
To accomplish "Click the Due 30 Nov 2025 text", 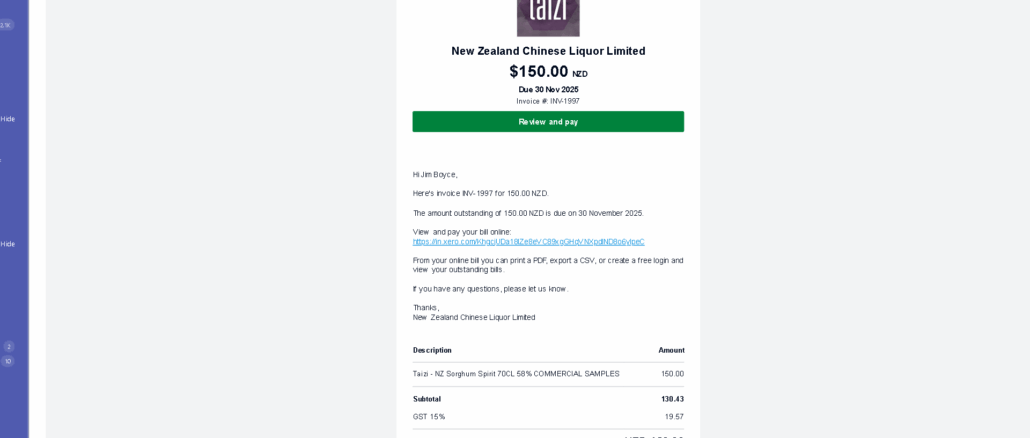I will [548, 90].
